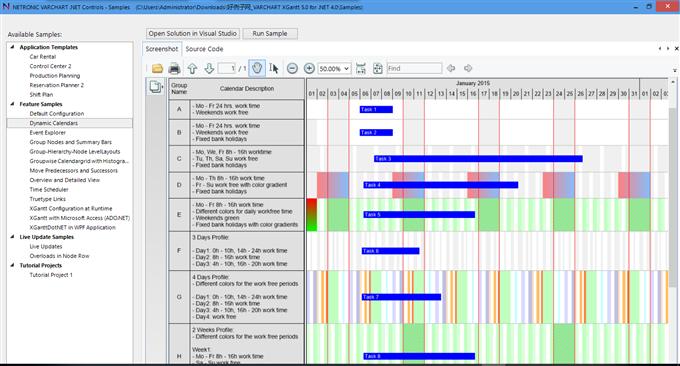
Task: Open the 50.00% zoom dropdown
Action: pos(334,69)
